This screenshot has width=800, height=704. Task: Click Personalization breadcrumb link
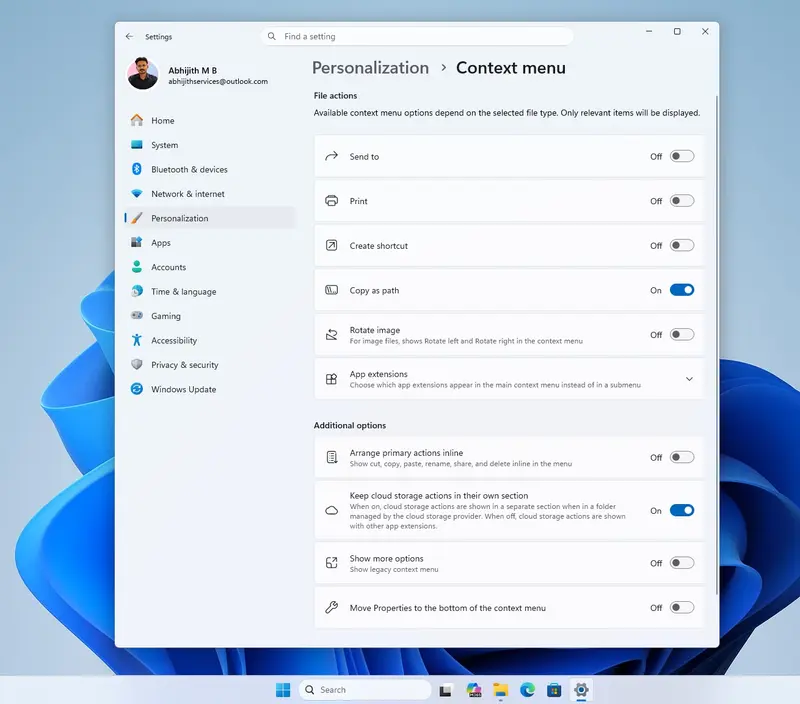tap(370, 68)
